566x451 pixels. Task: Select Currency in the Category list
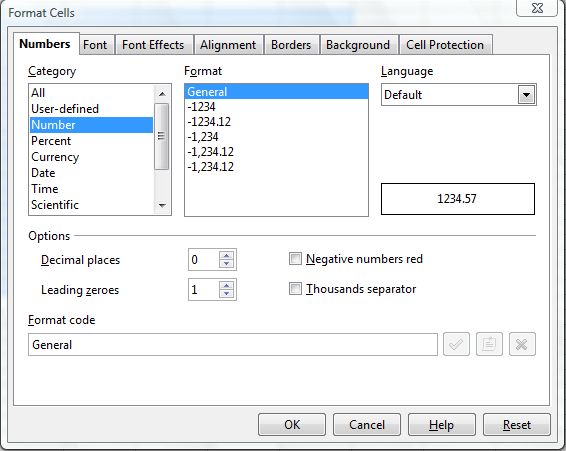point(55,157)
